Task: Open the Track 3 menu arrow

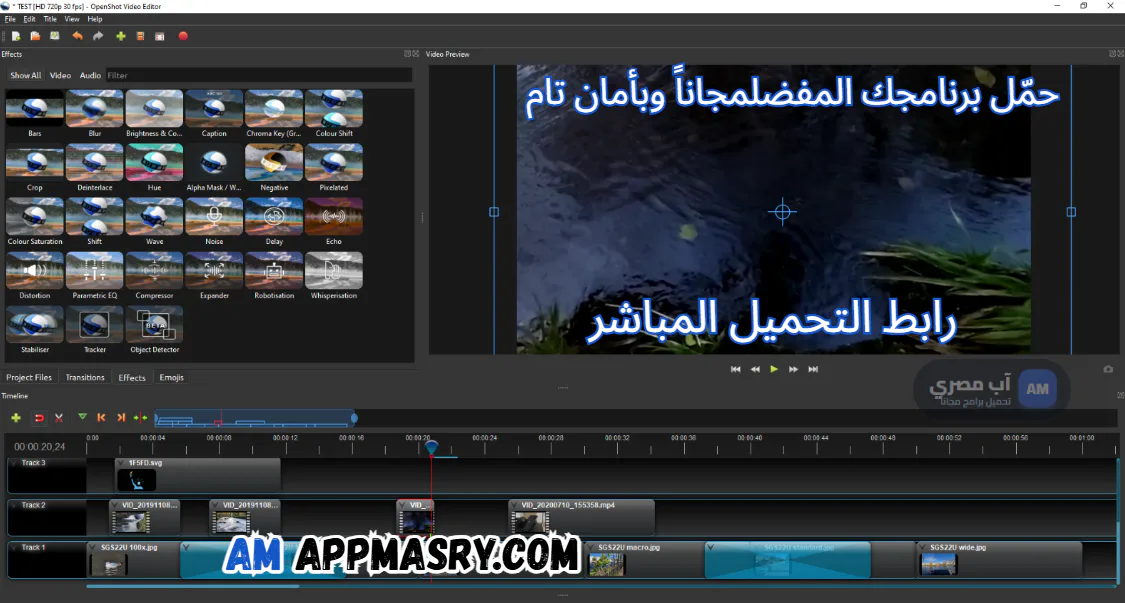Action: coord(14,463)
